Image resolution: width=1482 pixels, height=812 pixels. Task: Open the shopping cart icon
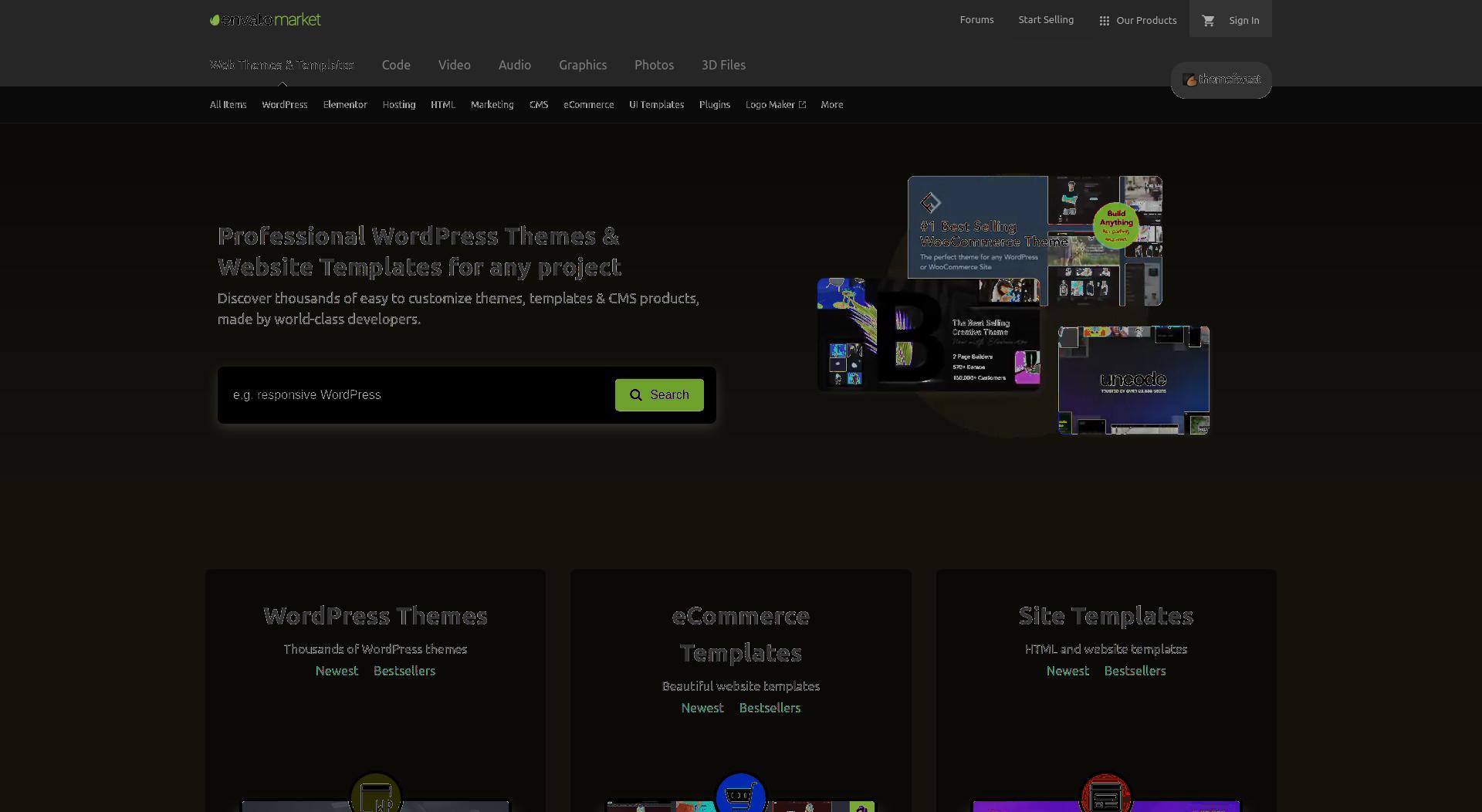click(1208, 21)
